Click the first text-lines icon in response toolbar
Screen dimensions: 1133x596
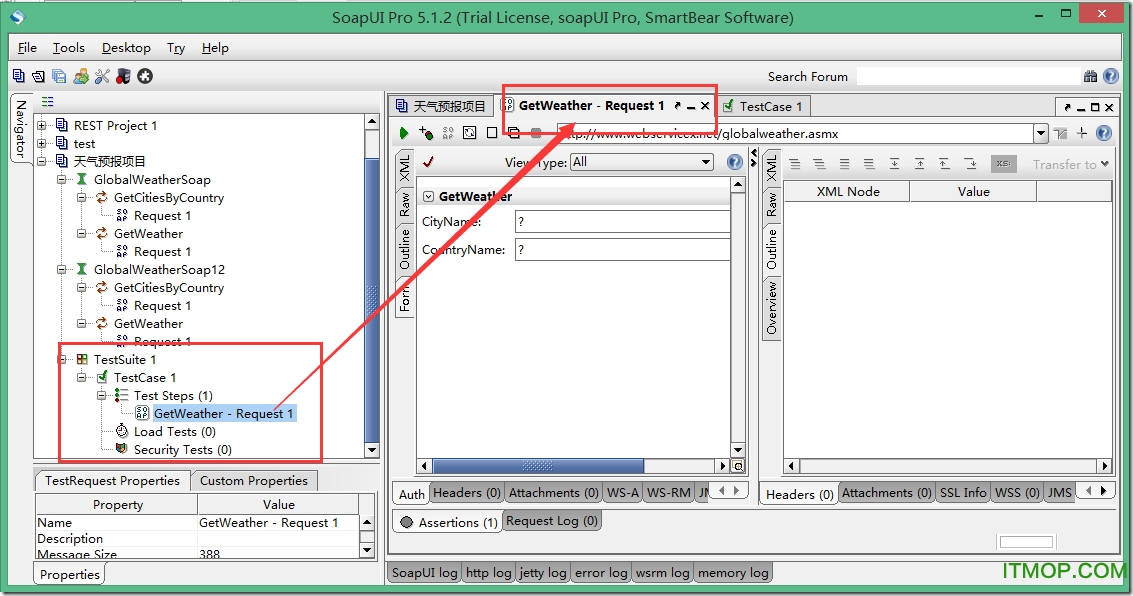click(x=795, y=164)
